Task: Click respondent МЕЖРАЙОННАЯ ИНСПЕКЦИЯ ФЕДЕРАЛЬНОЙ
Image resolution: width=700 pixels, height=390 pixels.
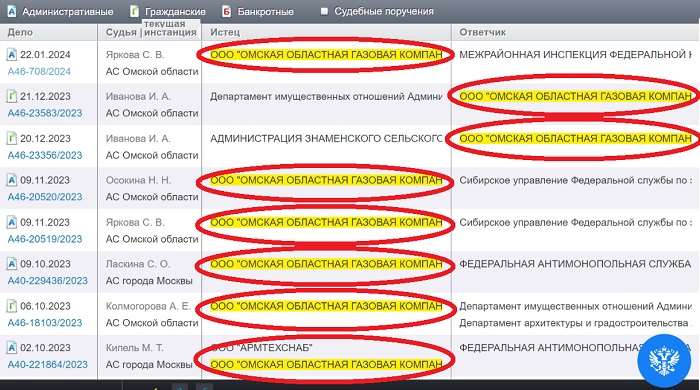Action: click(575, 55)
